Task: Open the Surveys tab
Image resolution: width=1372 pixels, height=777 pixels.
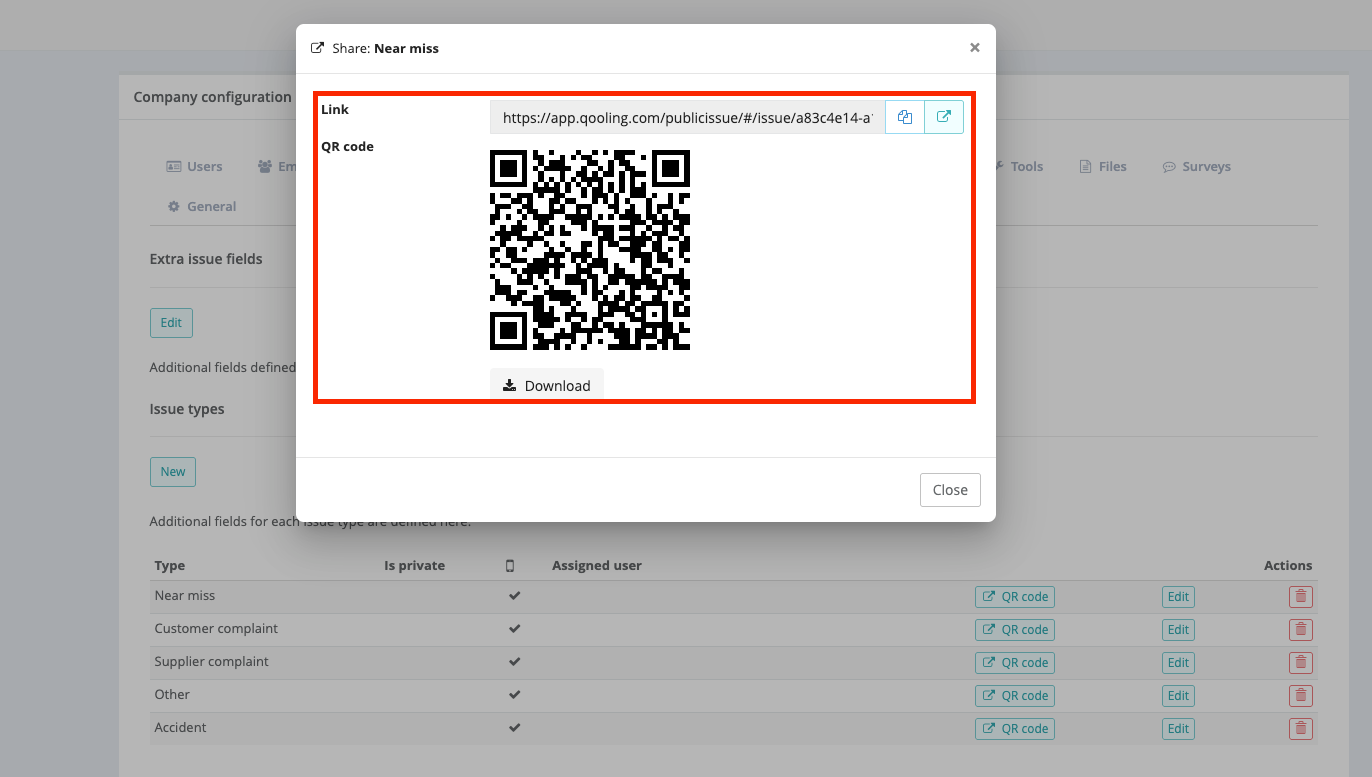Action: pos(1196,166)
